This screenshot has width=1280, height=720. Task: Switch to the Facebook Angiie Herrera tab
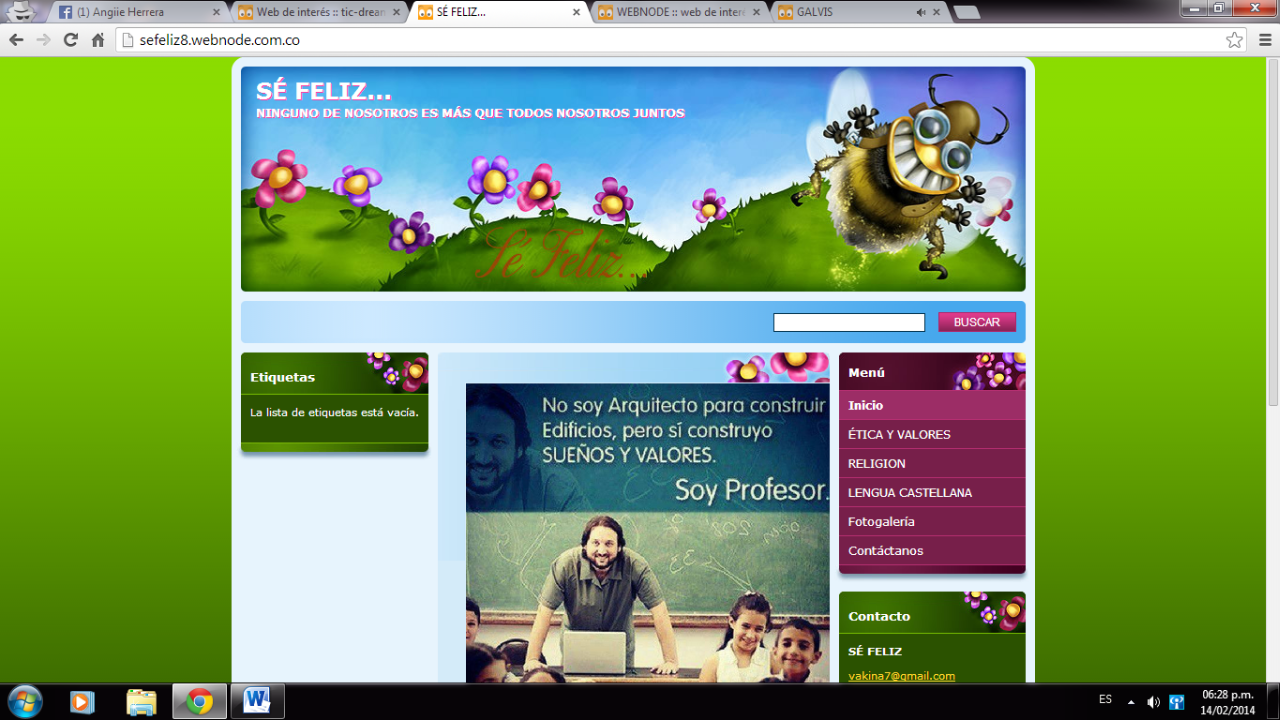(135, 12)
